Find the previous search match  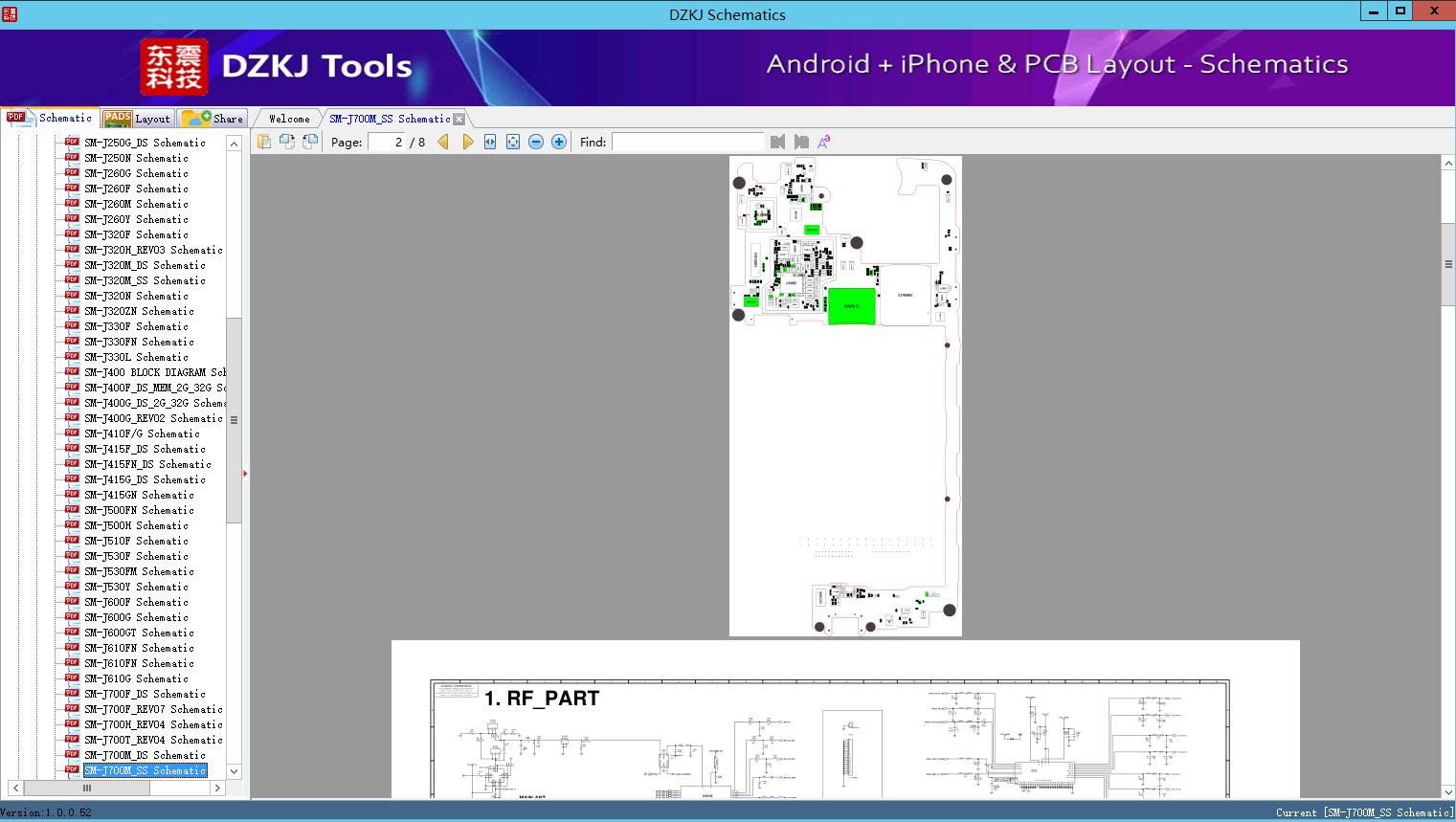tap(777, 142)
